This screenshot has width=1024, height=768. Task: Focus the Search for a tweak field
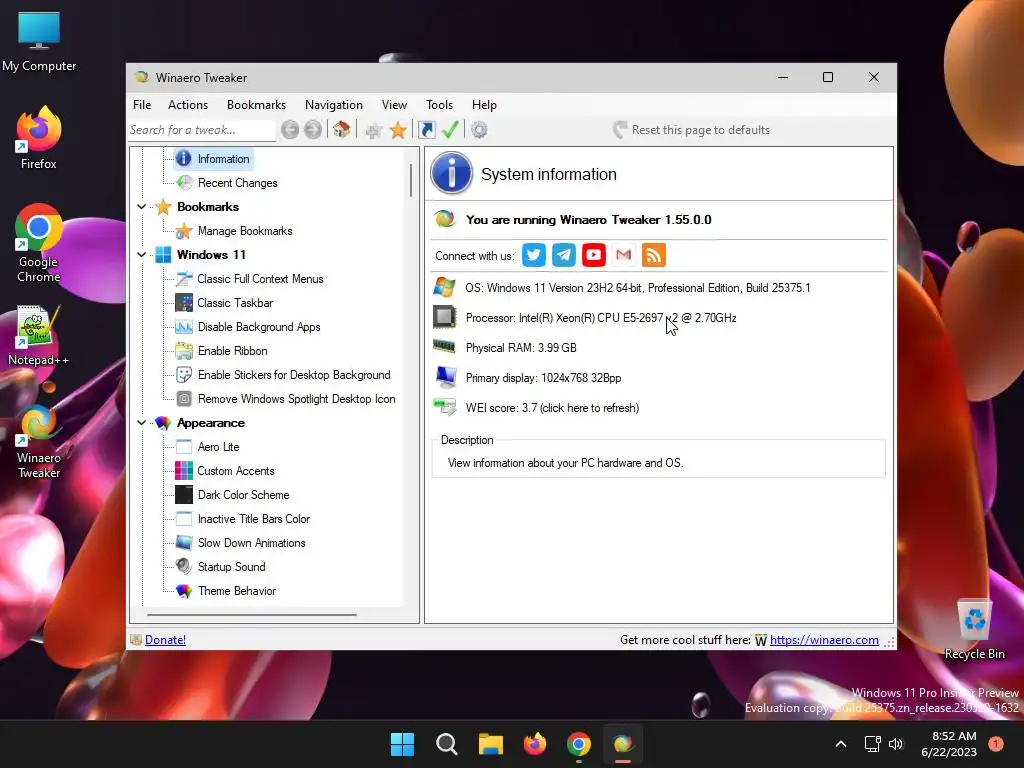pos(202,130)
